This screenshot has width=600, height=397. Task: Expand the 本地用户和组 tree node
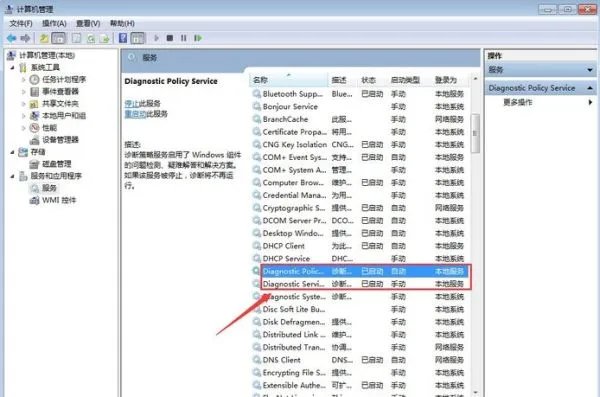[24, 116]
